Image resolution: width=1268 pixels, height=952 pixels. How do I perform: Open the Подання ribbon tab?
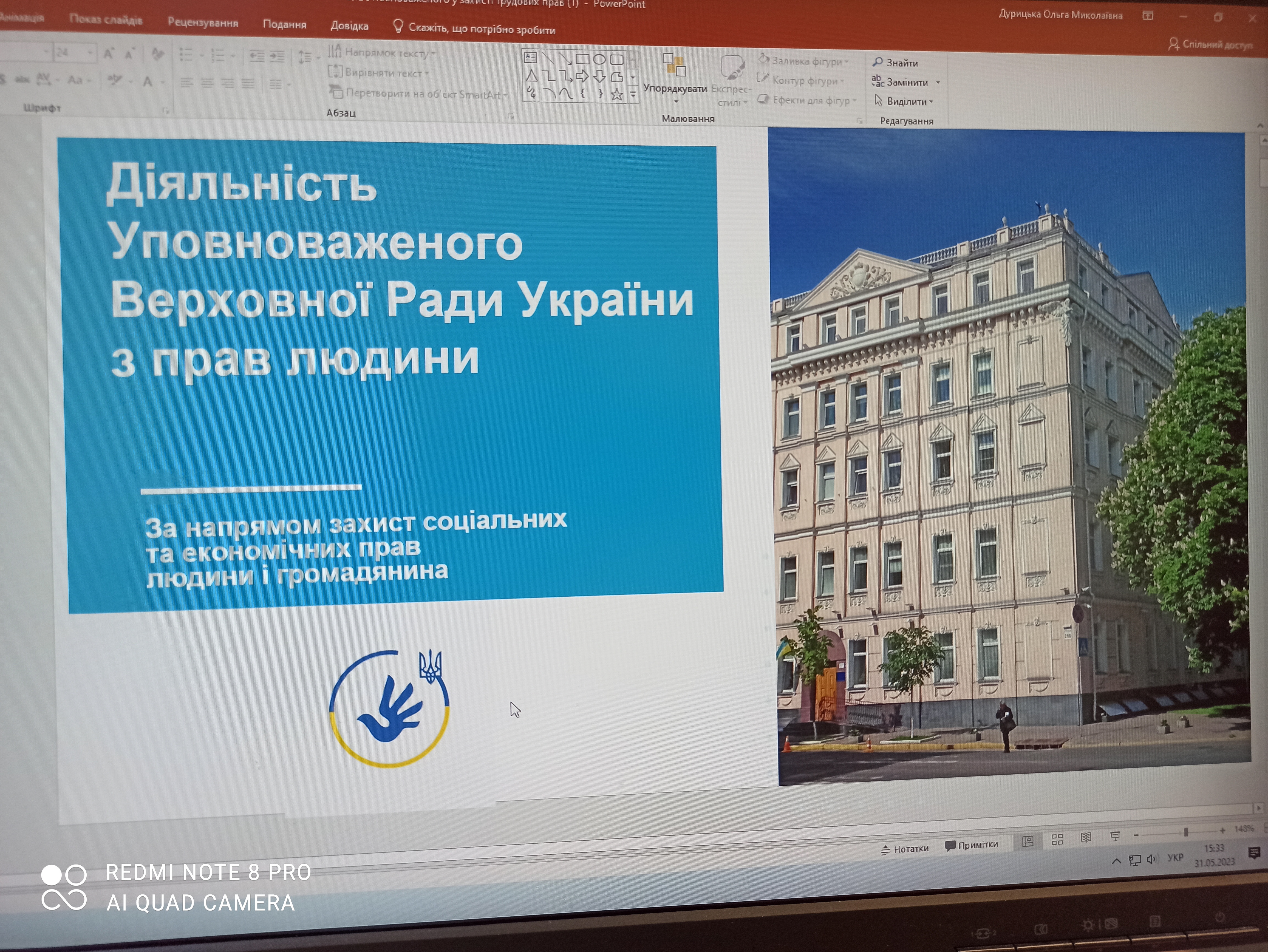pos(284,24)
